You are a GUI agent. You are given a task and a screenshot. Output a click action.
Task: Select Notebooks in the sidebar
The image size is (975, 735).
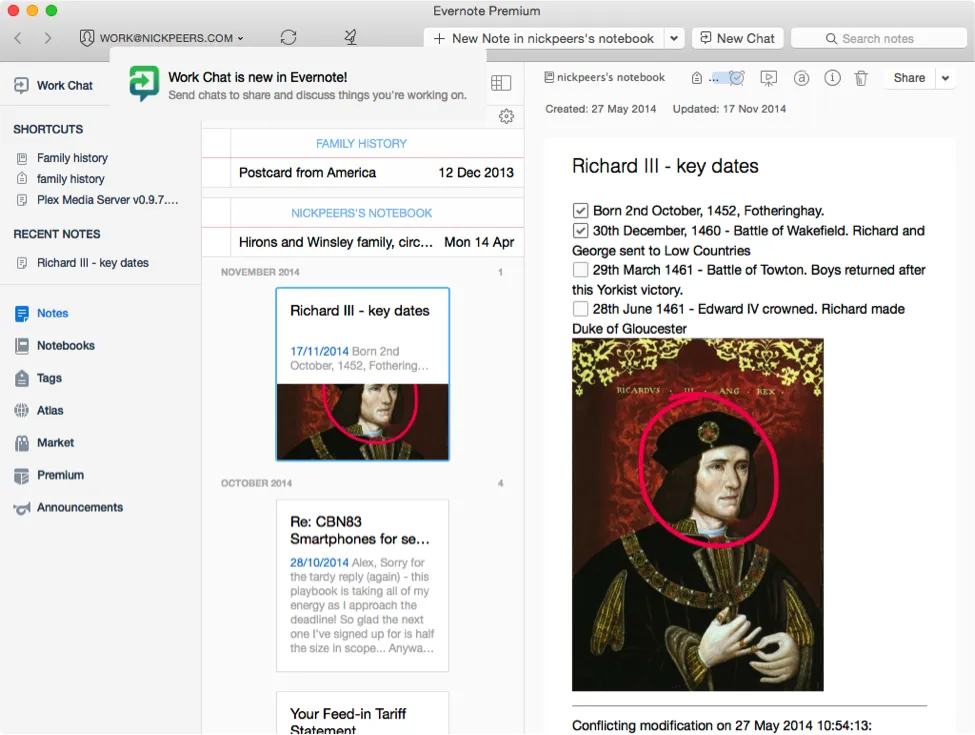pos(65,346)
